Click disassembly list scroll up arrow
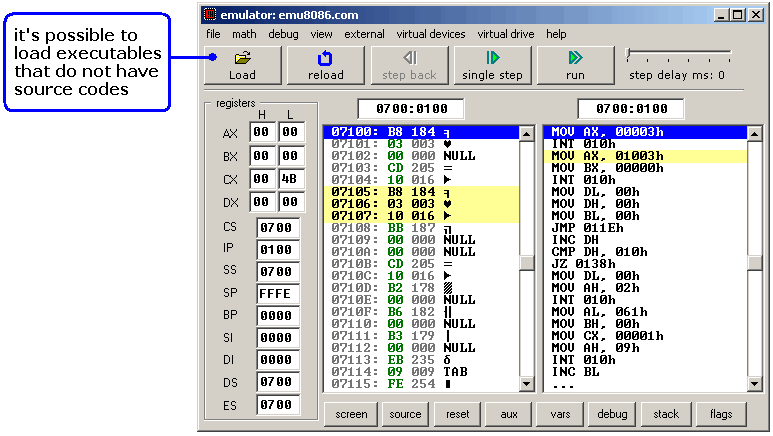Viewport: 773px width, 436px height. (755, 134)
